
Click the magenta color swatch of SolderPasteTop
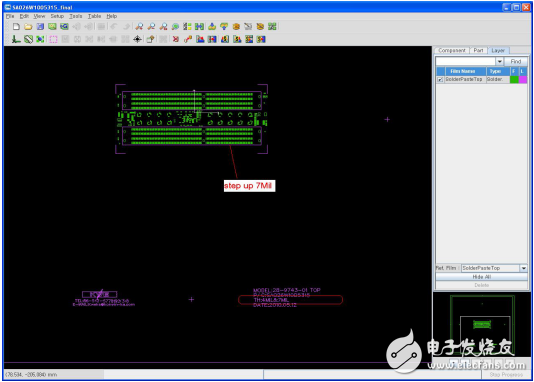522,79
